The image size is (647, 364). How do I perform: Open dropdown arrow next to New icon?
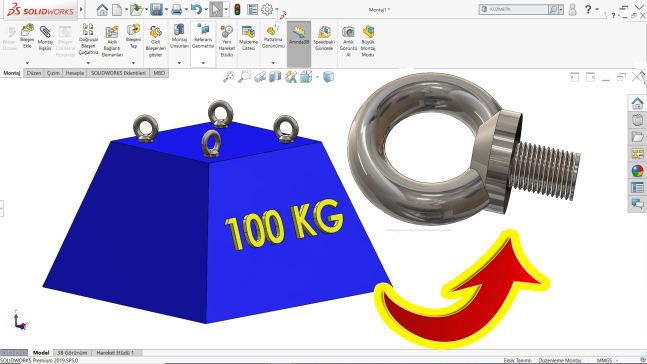pos(126,9)
